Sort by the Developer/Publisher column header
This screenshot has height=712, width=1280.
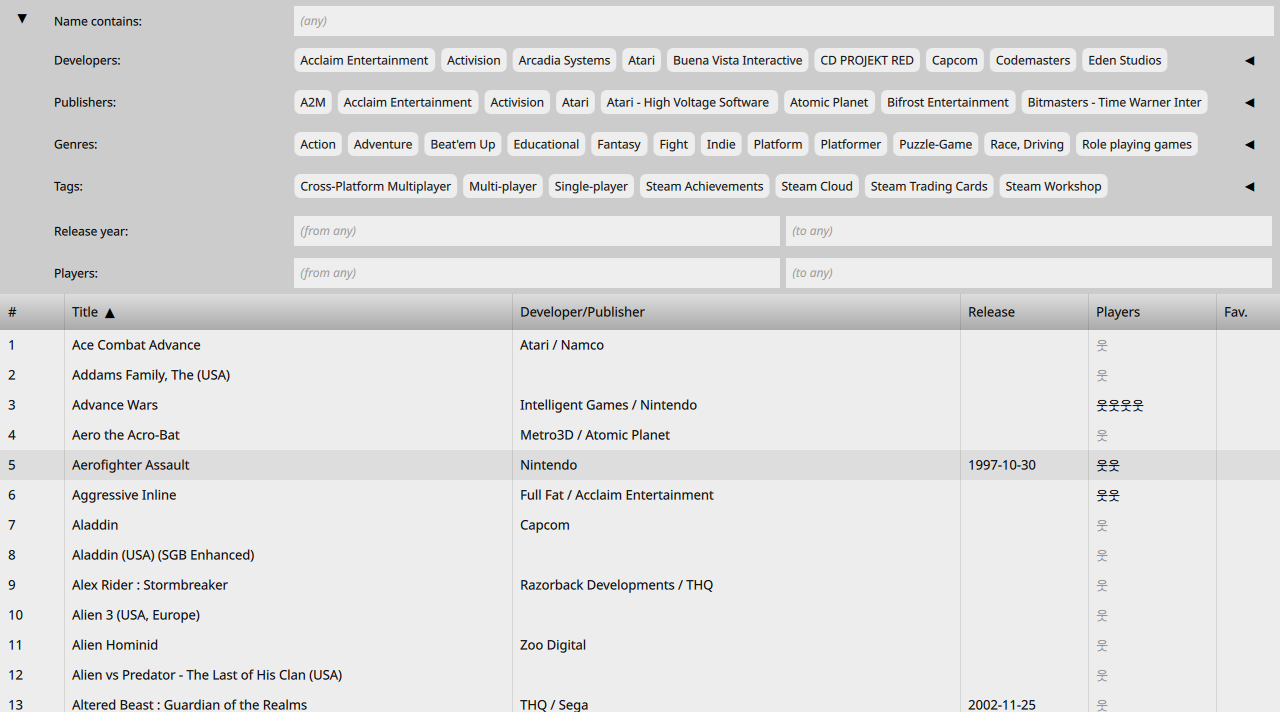click(x=736, y=312)
